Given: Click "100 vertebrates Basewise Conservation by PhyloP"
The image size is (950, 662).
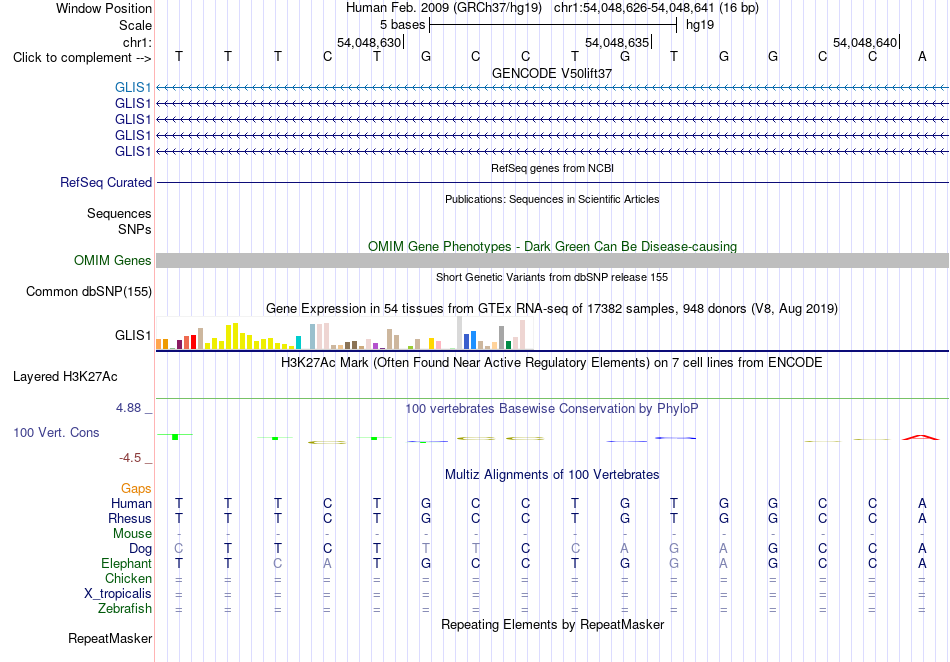Looking at the screenshot, I should click(x=552, y=409).
